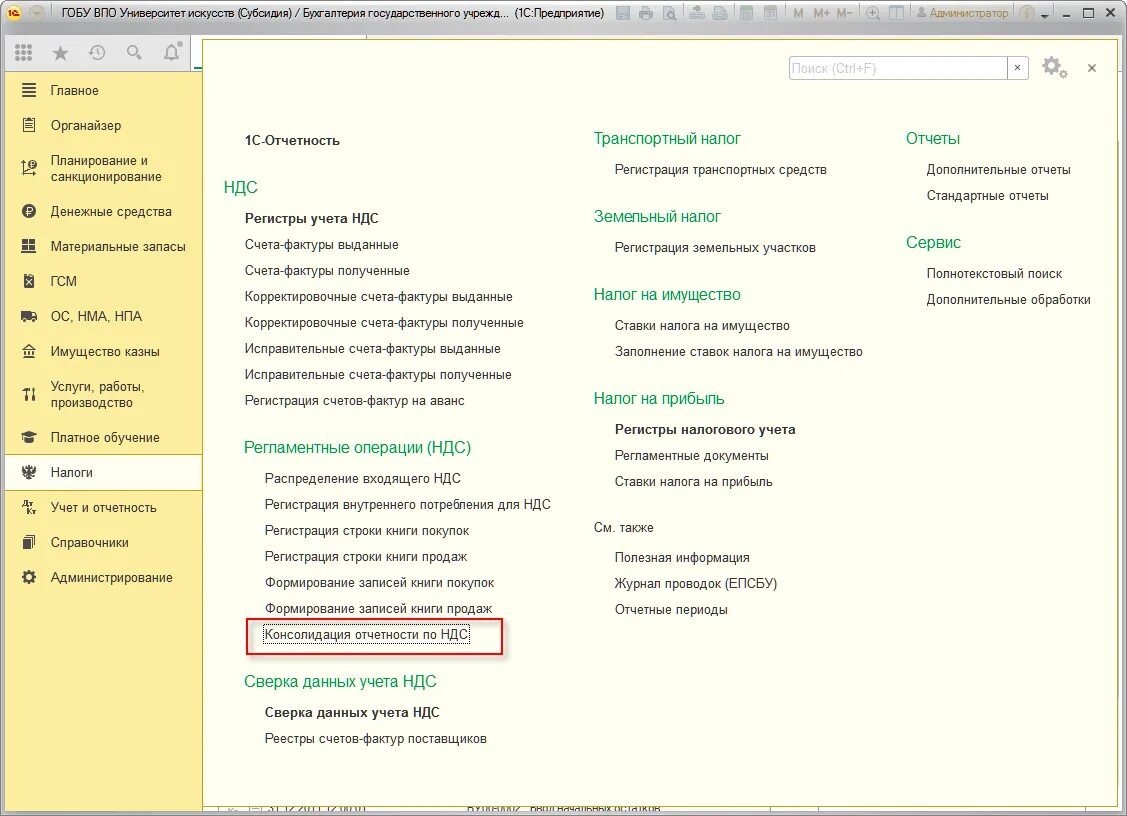Click the information icon in the title bar
Screen dimensions: 1127x816
(1028, 13)
